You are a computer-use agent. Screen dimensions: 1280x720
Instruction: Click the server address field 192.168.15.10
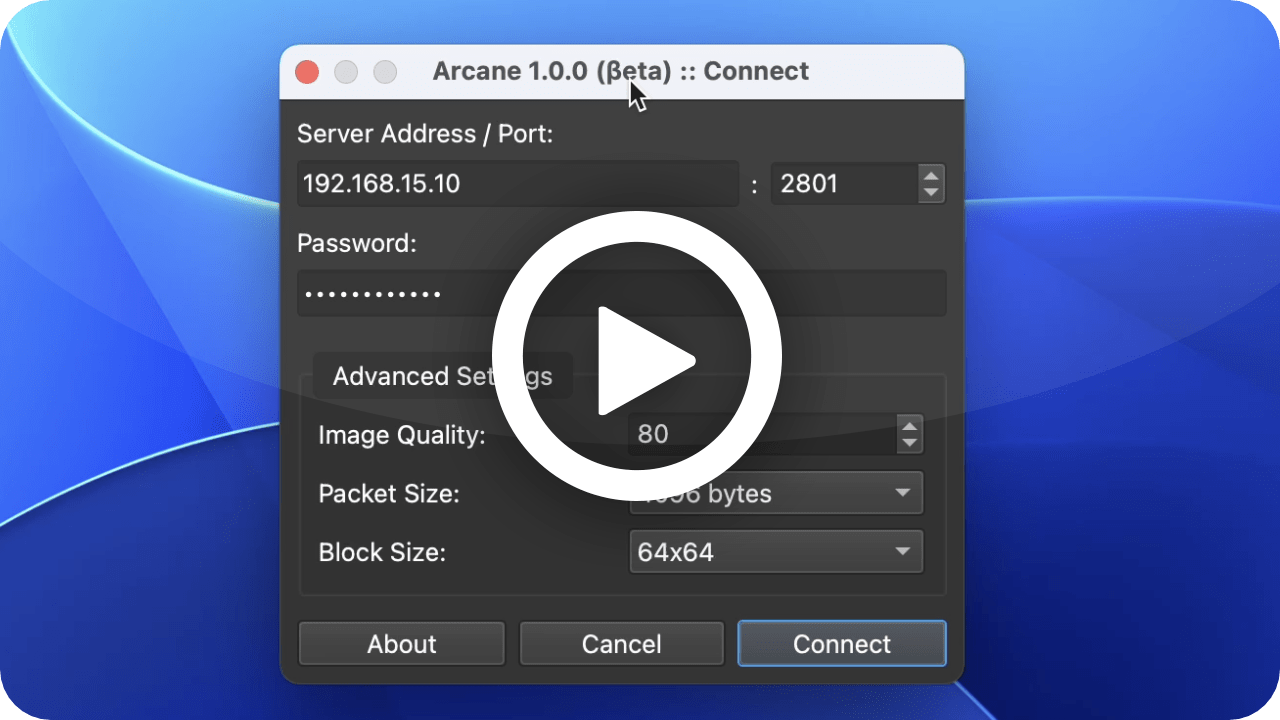coord(518,184)
